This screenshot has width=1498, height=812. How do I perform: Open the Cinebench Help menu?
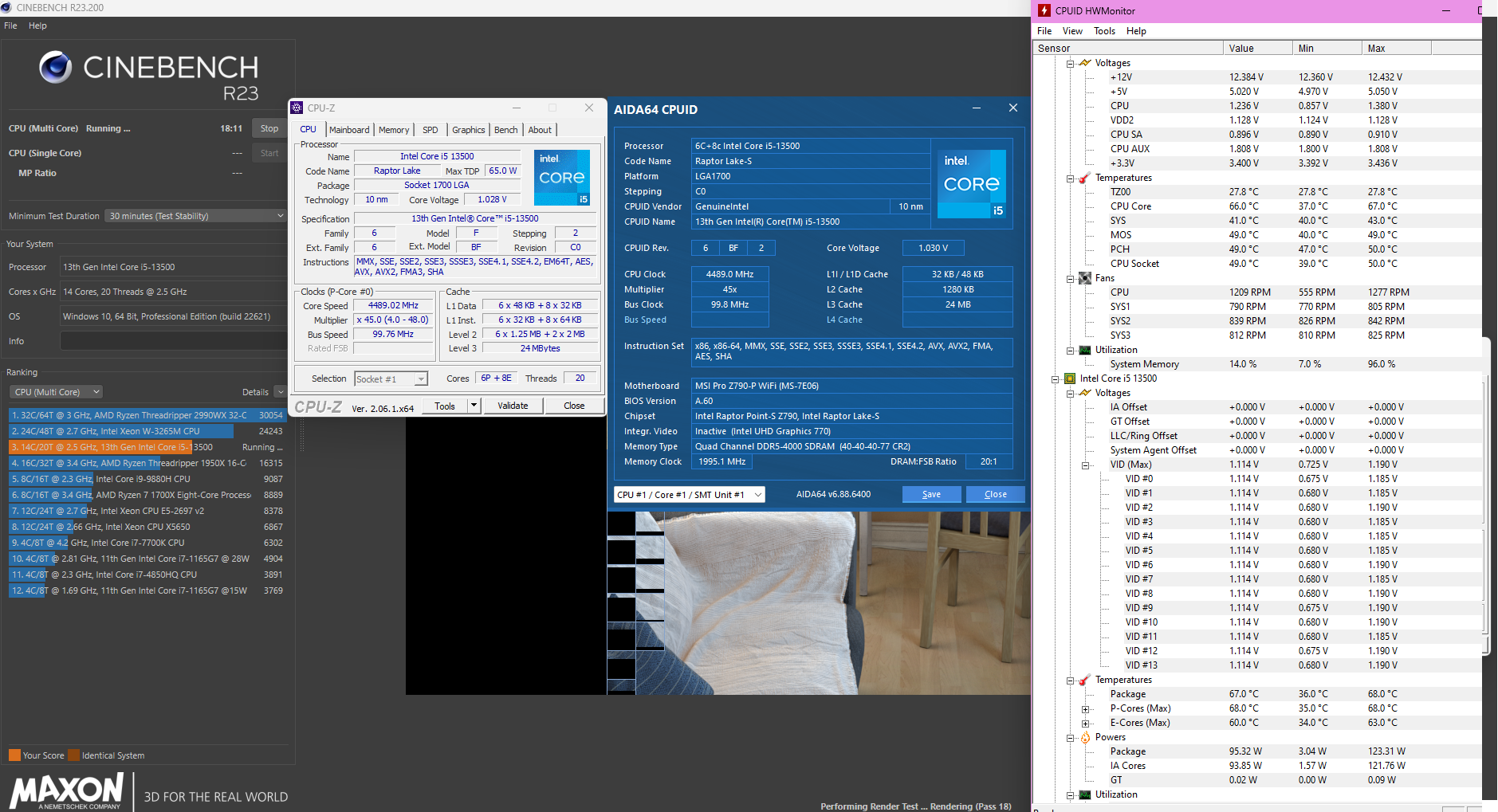pos(37,25)
